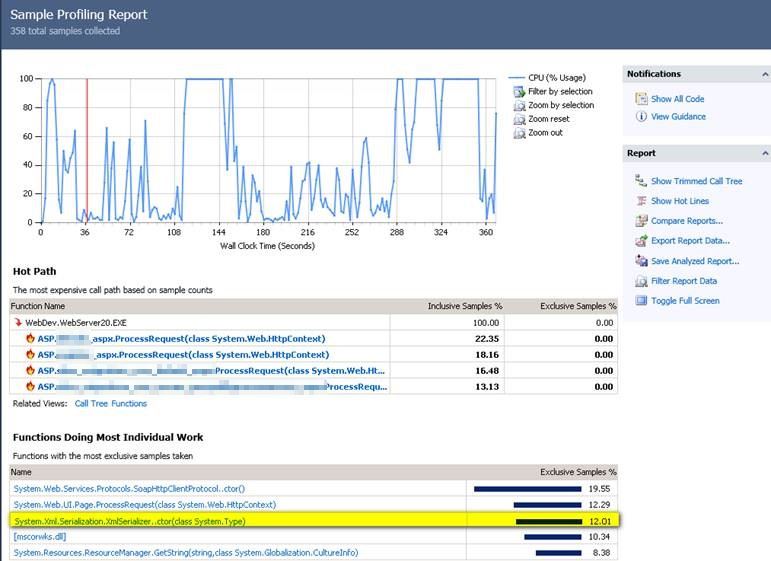Image resolution: width=771 pixels, height=561 pixels.
Task: Click the 12.29 exclusive samples bar
Action: pyautogui.click(x=547, y=505)
